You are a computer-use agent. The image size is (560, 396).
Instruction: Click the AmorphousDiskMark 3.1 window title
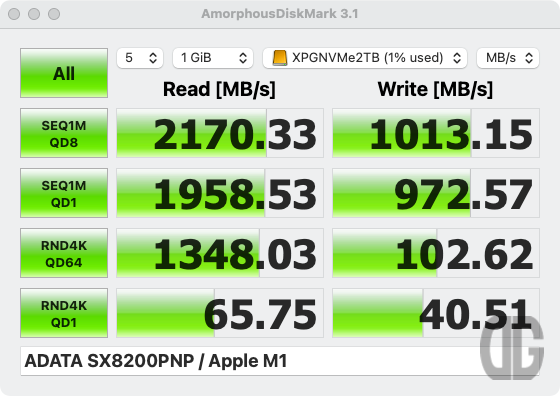(280, 14)
